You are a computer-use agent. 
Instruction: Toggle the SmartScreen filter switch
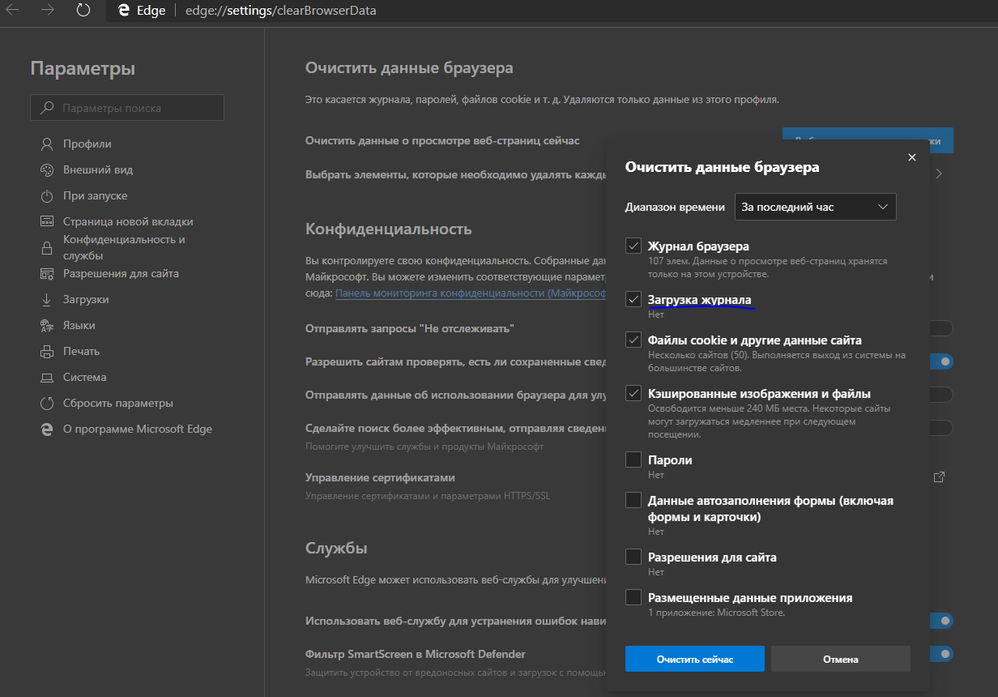pyautogui.click(x=941, y=654)
